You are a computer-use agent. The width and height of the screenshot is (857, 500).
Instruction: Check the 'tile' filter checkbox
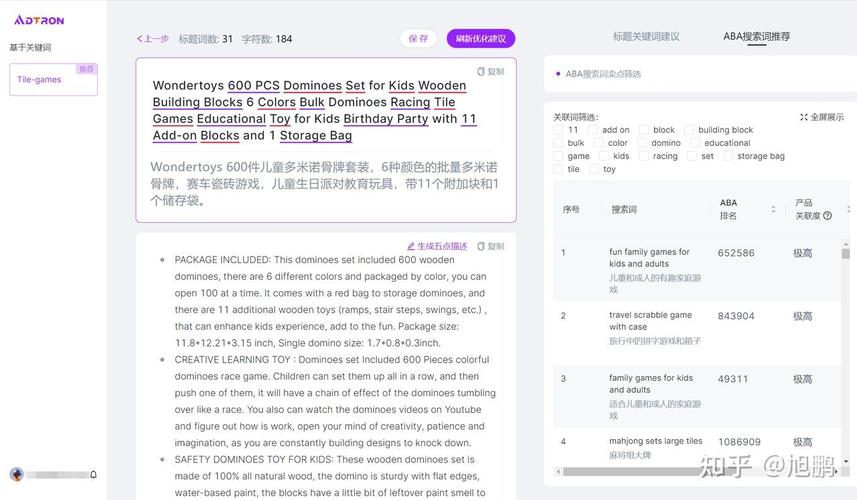(x=558, y=169)
